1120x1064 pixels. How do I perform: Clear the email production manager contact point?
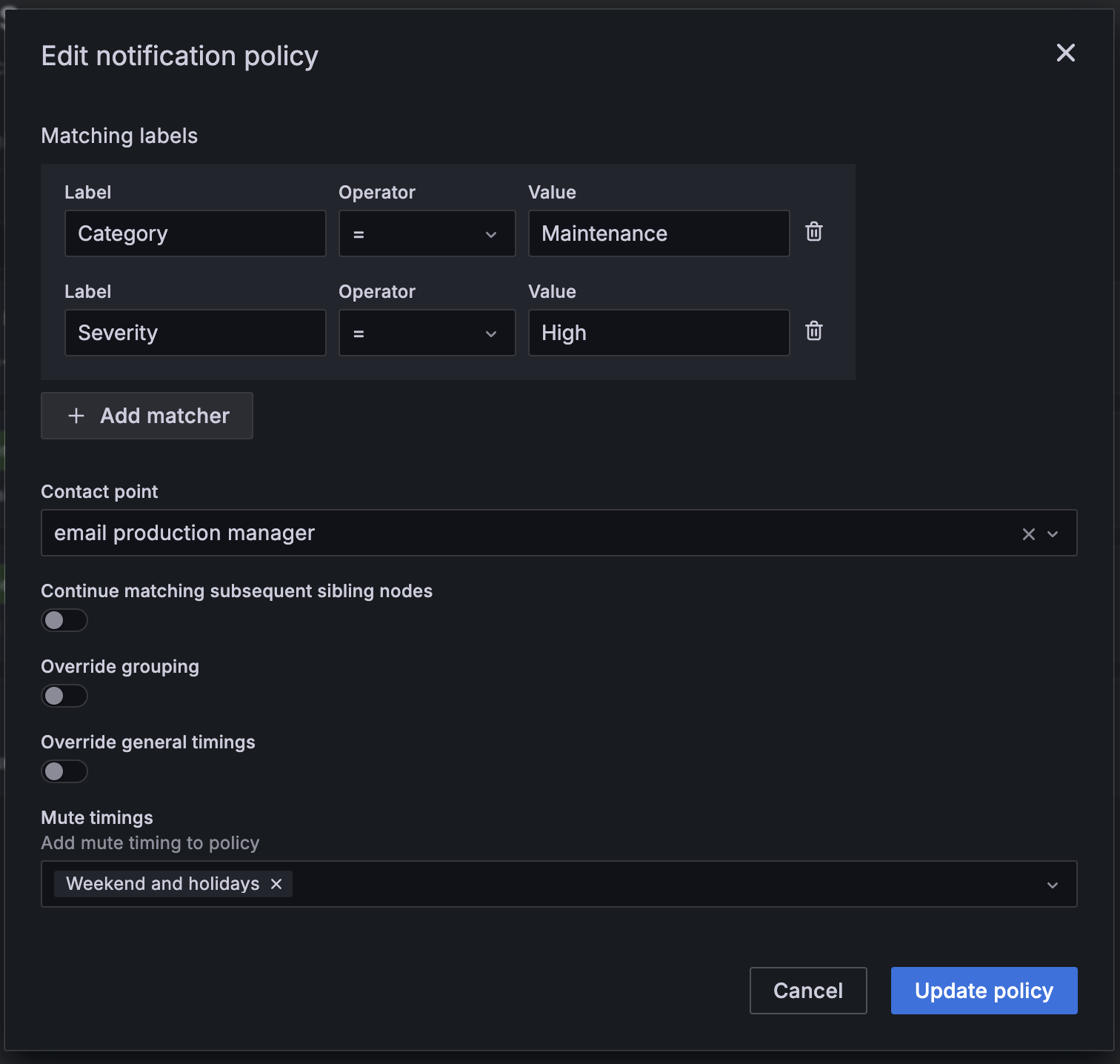point(1028,534)
